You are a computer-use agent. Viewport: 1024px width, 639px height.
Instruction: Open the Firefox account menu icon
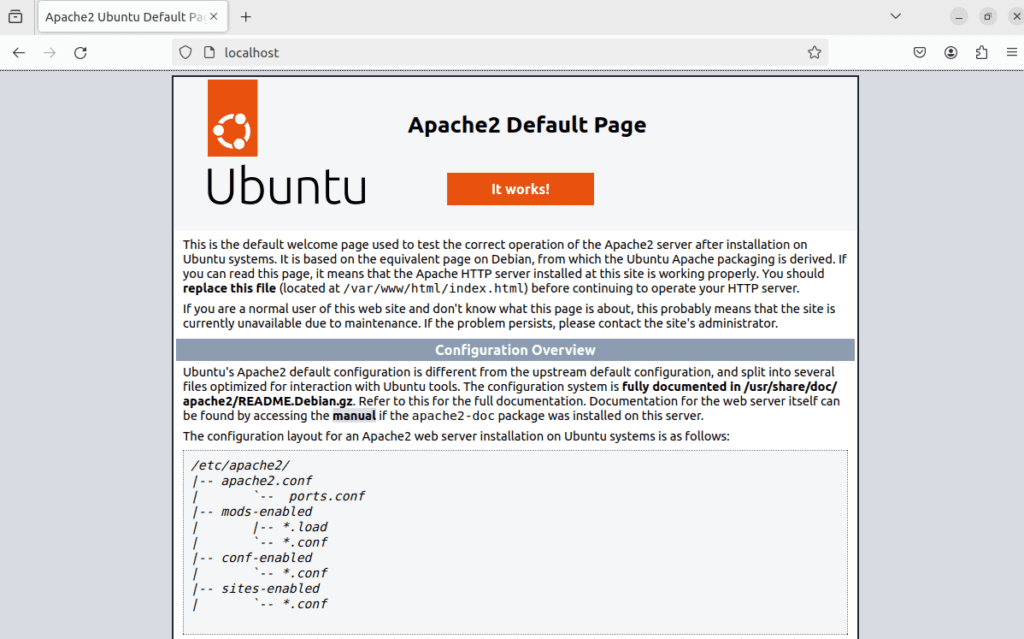click(x=950, y=52)
